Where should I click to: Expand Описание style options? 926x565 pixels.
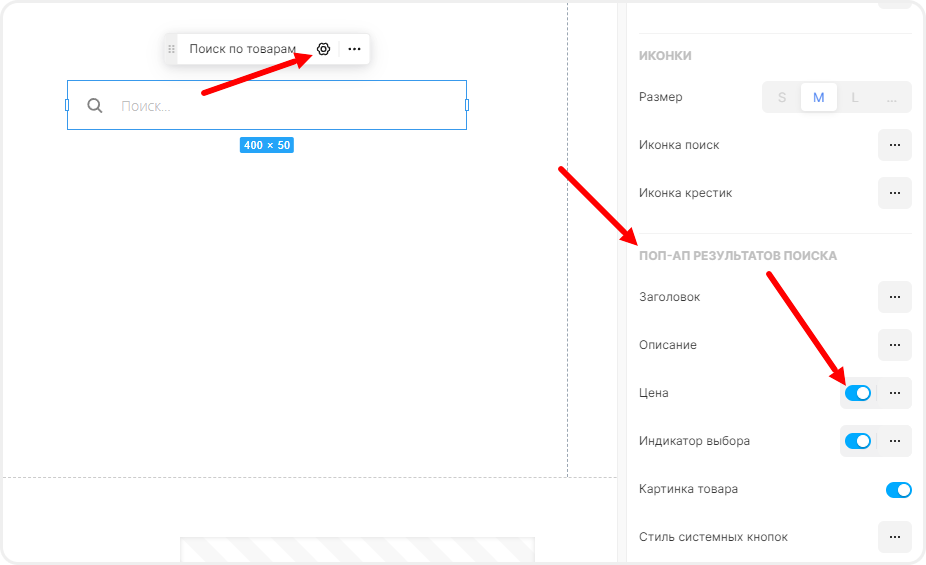tap(894, 345)
